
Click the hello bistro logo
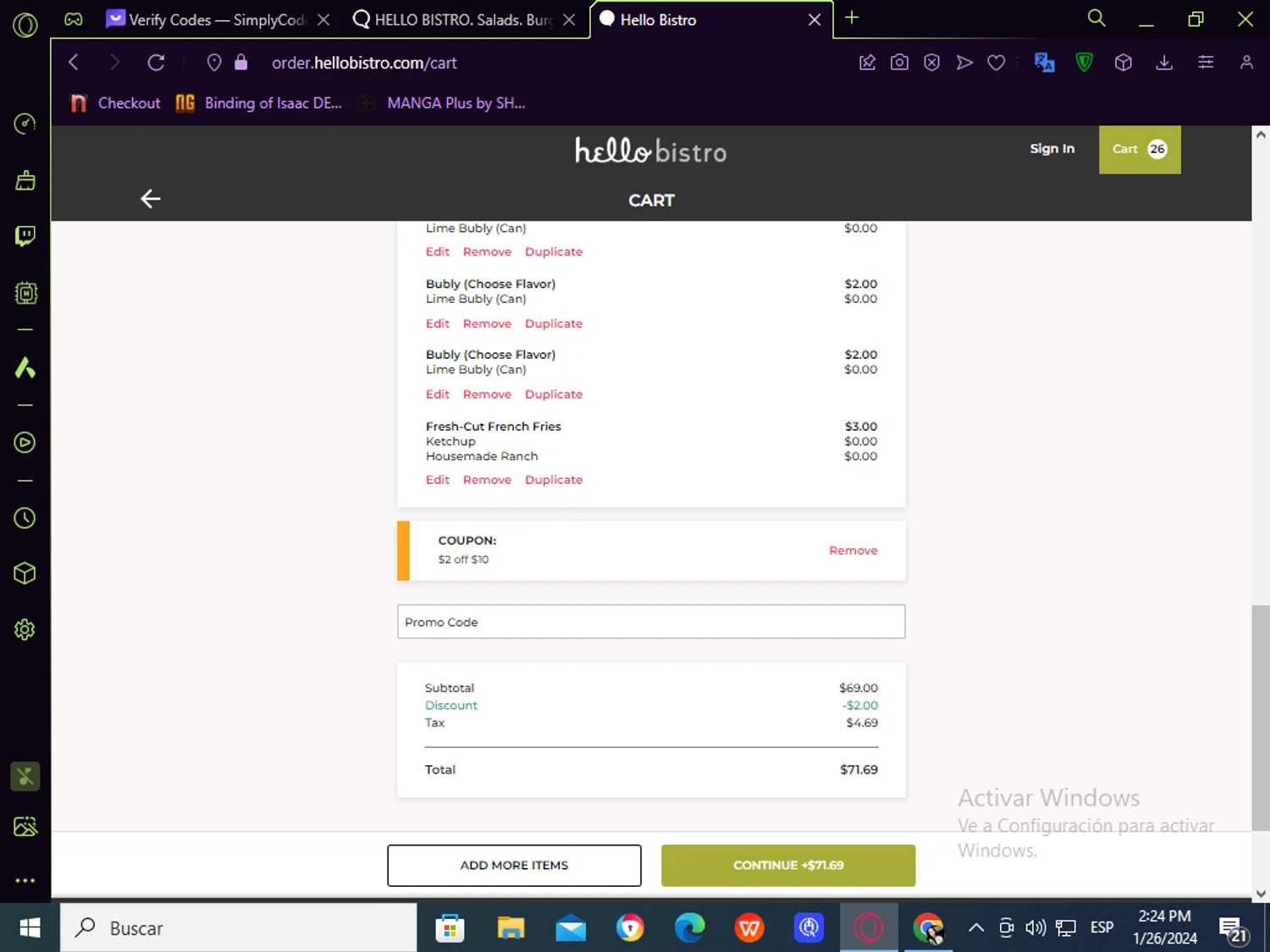pos(650,151)
